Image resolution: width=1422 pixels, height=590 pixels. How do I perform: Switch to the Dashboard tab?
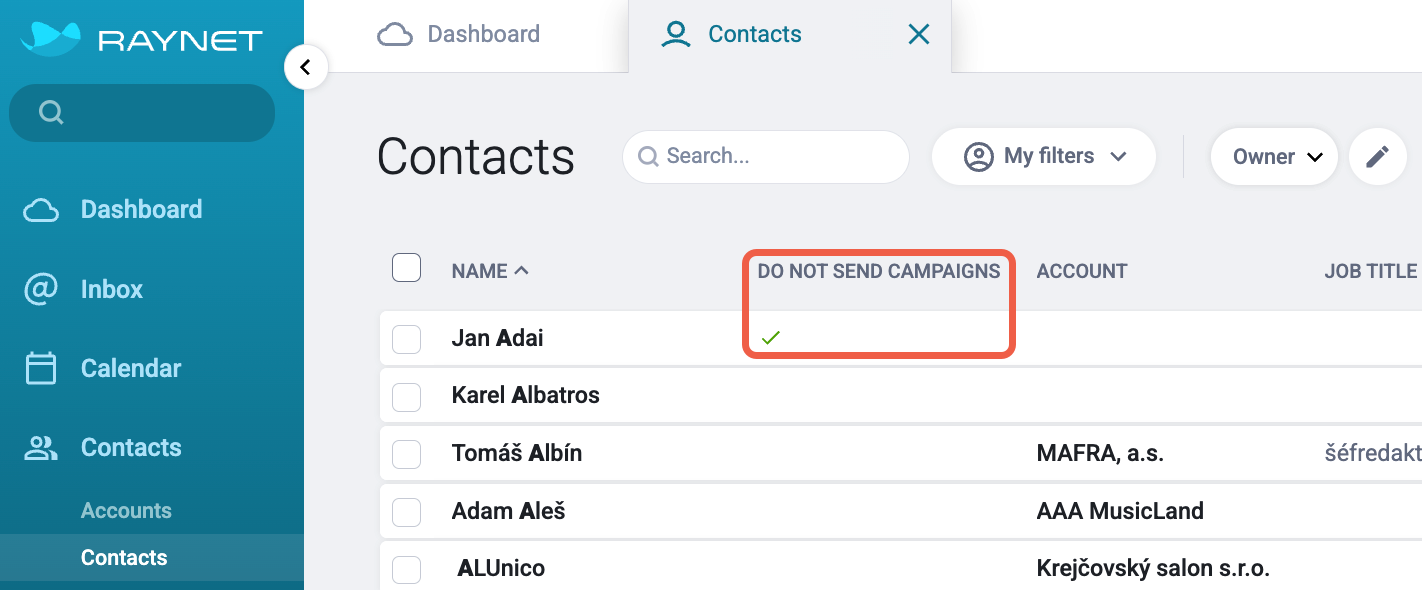(459, 34)
